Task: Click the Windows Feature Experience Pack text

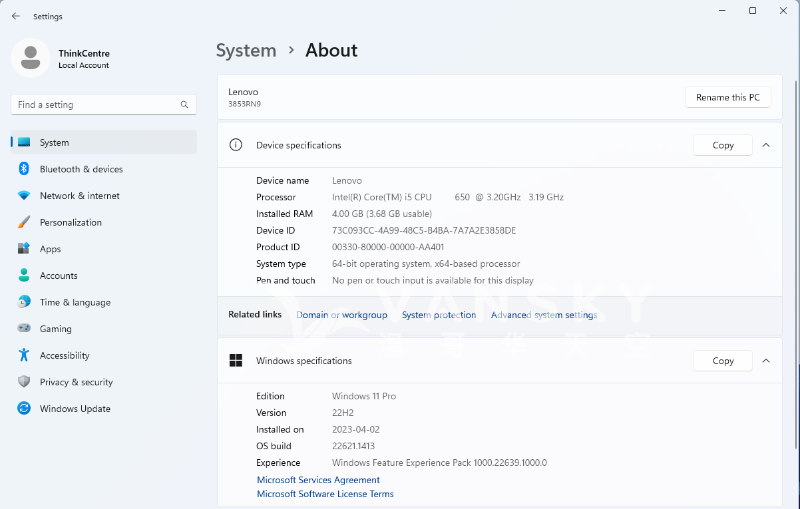Action: 439,463
